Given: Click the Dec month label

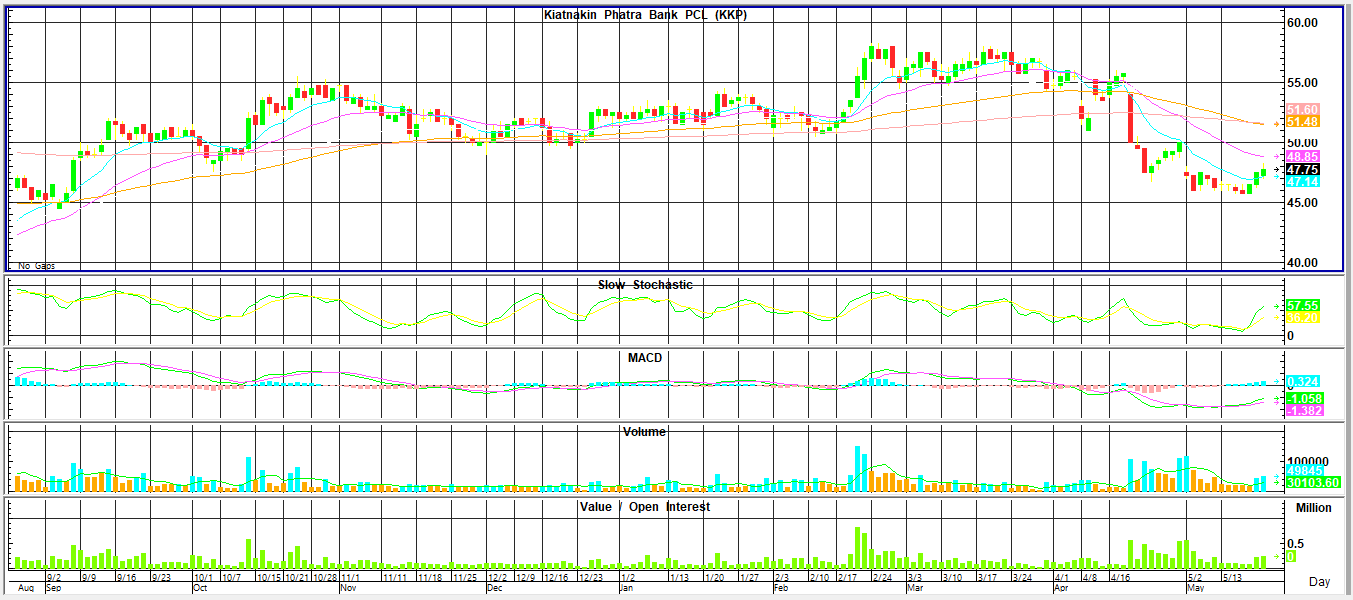Looking at the screenshot, I should [x=494, y=588].
